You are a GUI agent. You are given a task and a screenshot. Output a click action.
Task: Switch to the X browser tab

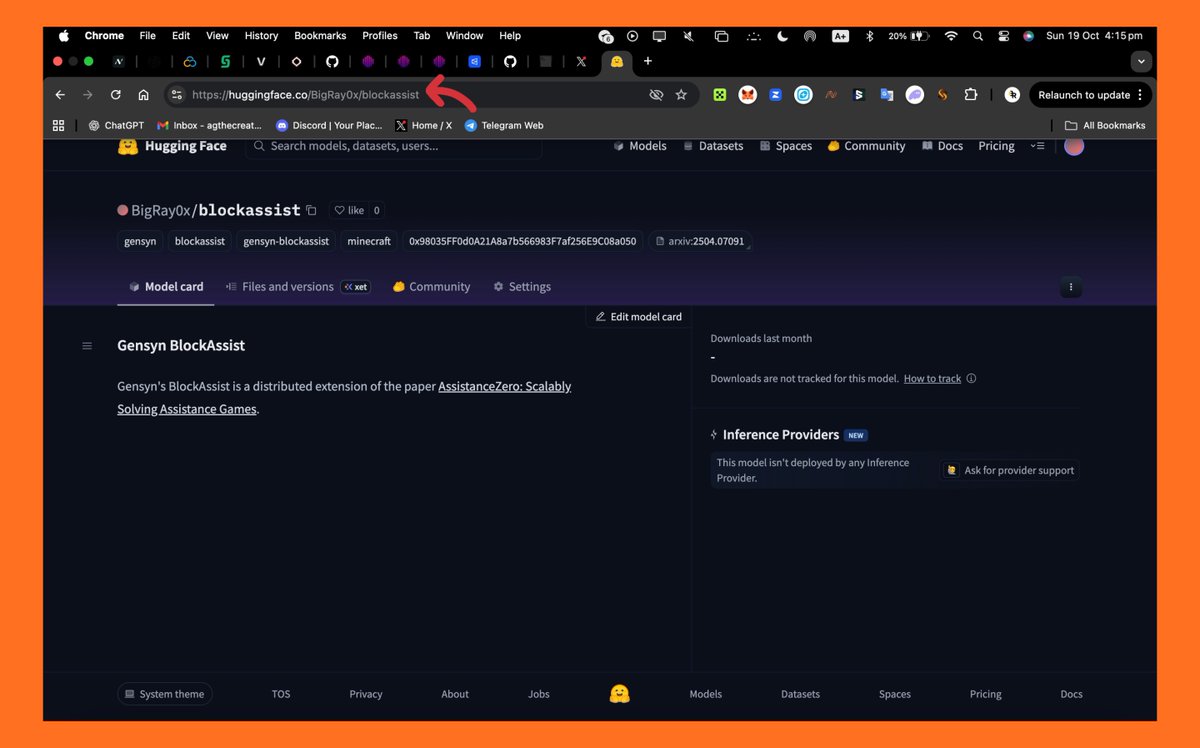[581, 61]
